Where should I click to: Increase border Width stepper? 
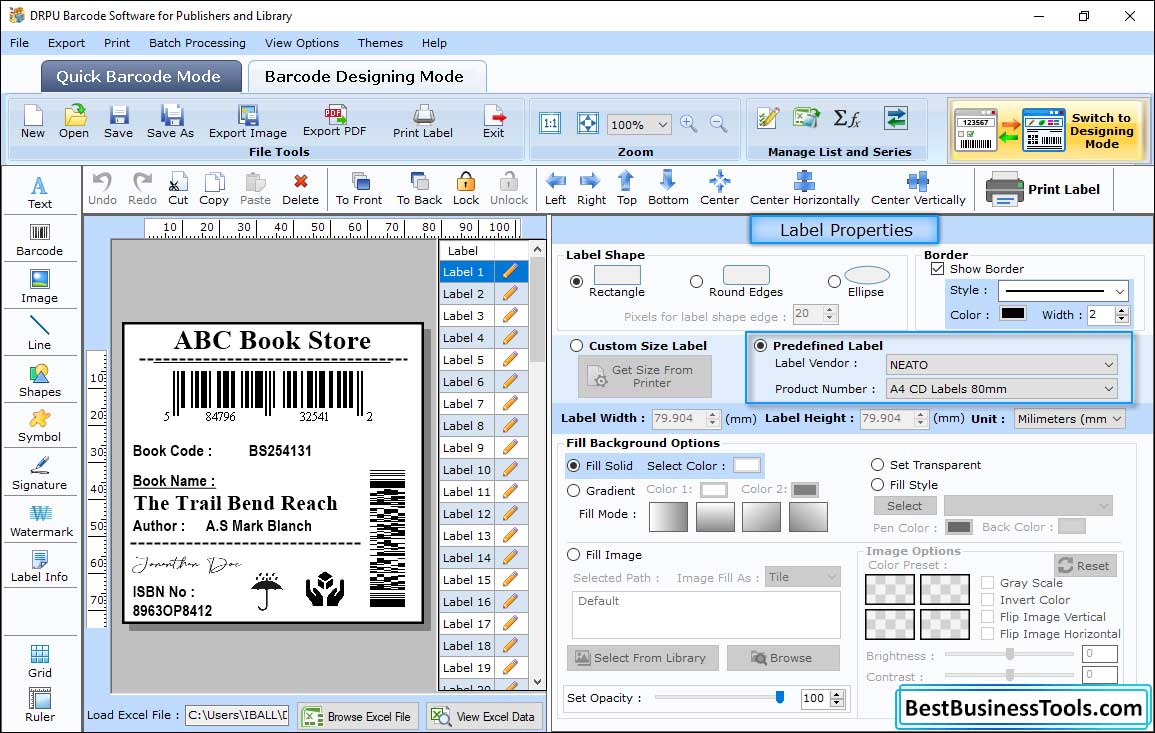pyautogui.click(x=1122, y=311)
